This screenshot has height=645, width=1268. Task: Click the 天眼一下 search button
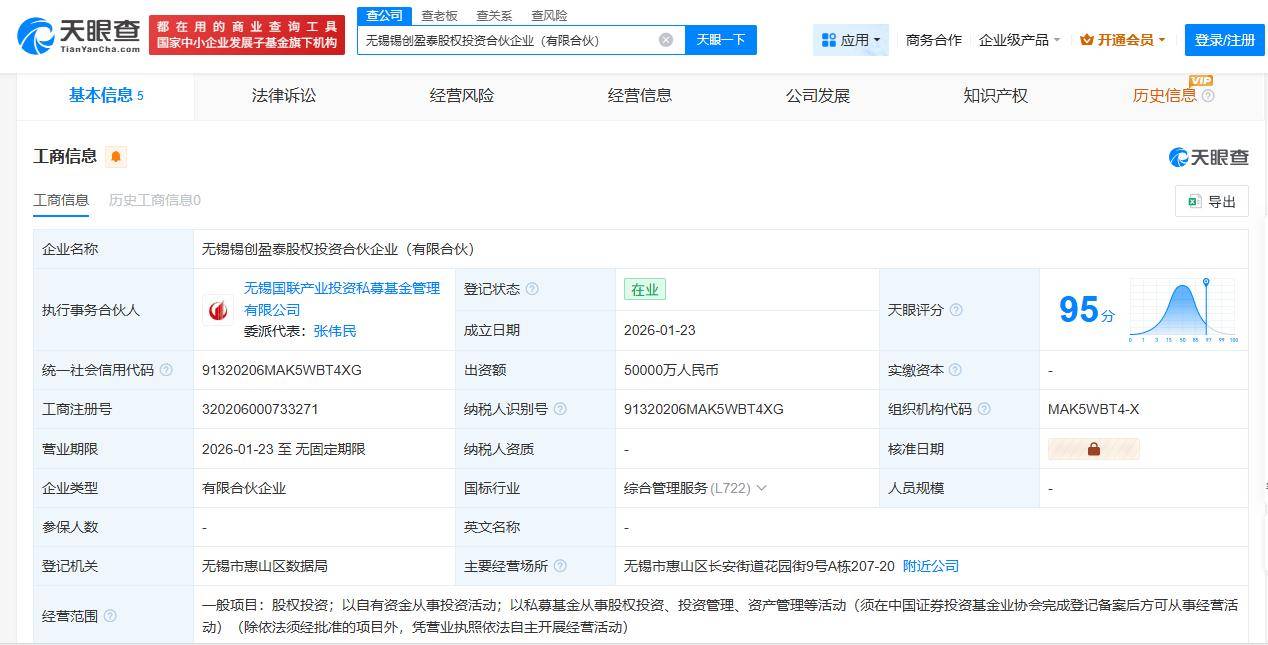click(x=721, y=40)
